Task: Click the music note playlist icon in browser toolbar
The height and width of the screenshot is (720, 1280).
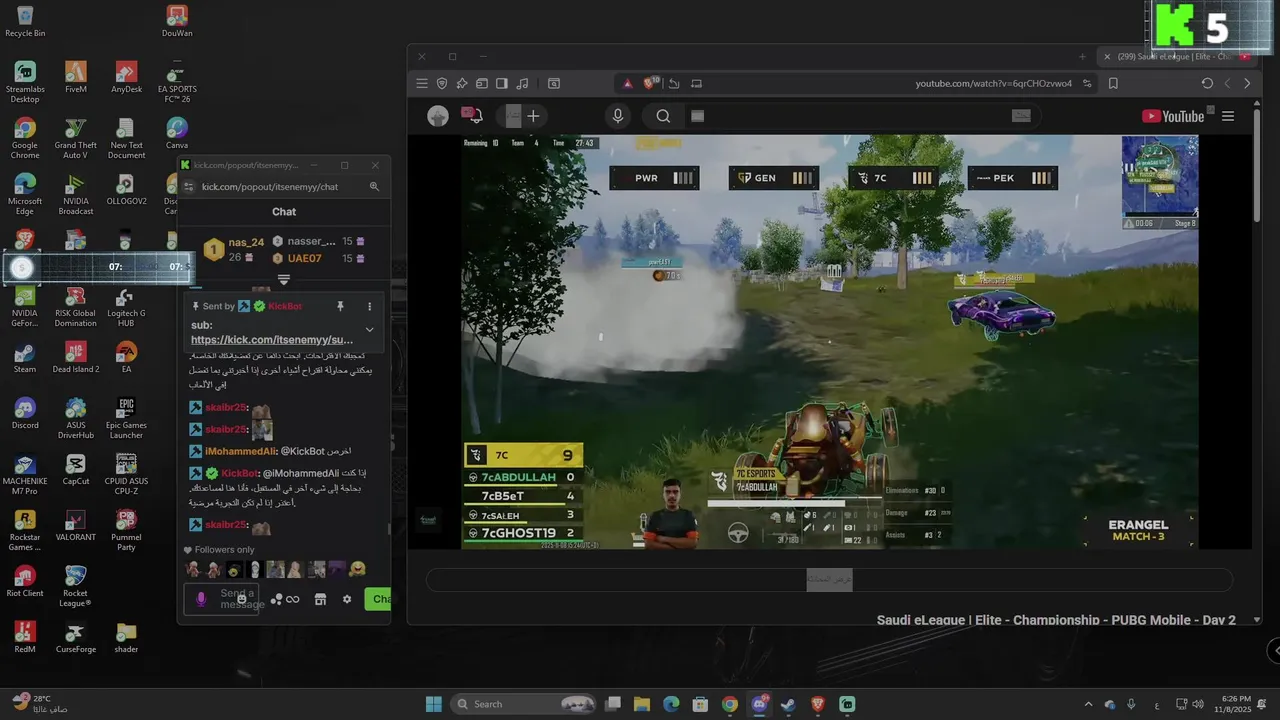Action: (x=522, y=84)
